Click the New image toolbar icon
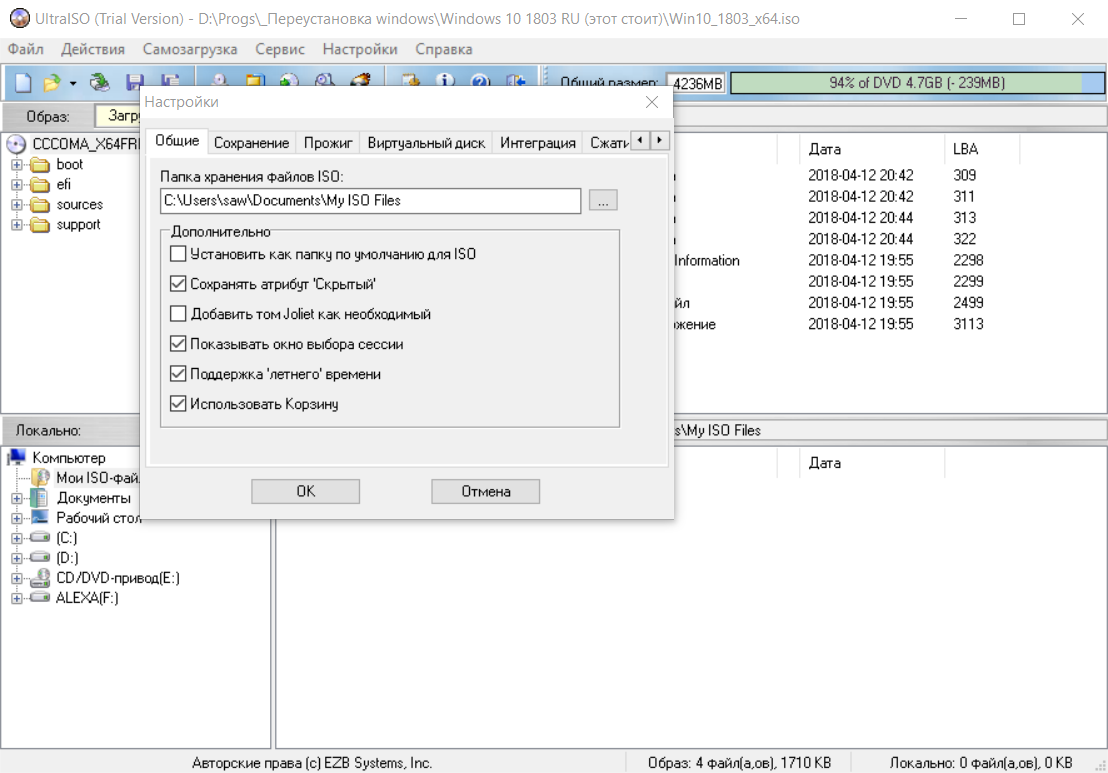Screen dimensions: 1108x773 [x=23, y=82]
